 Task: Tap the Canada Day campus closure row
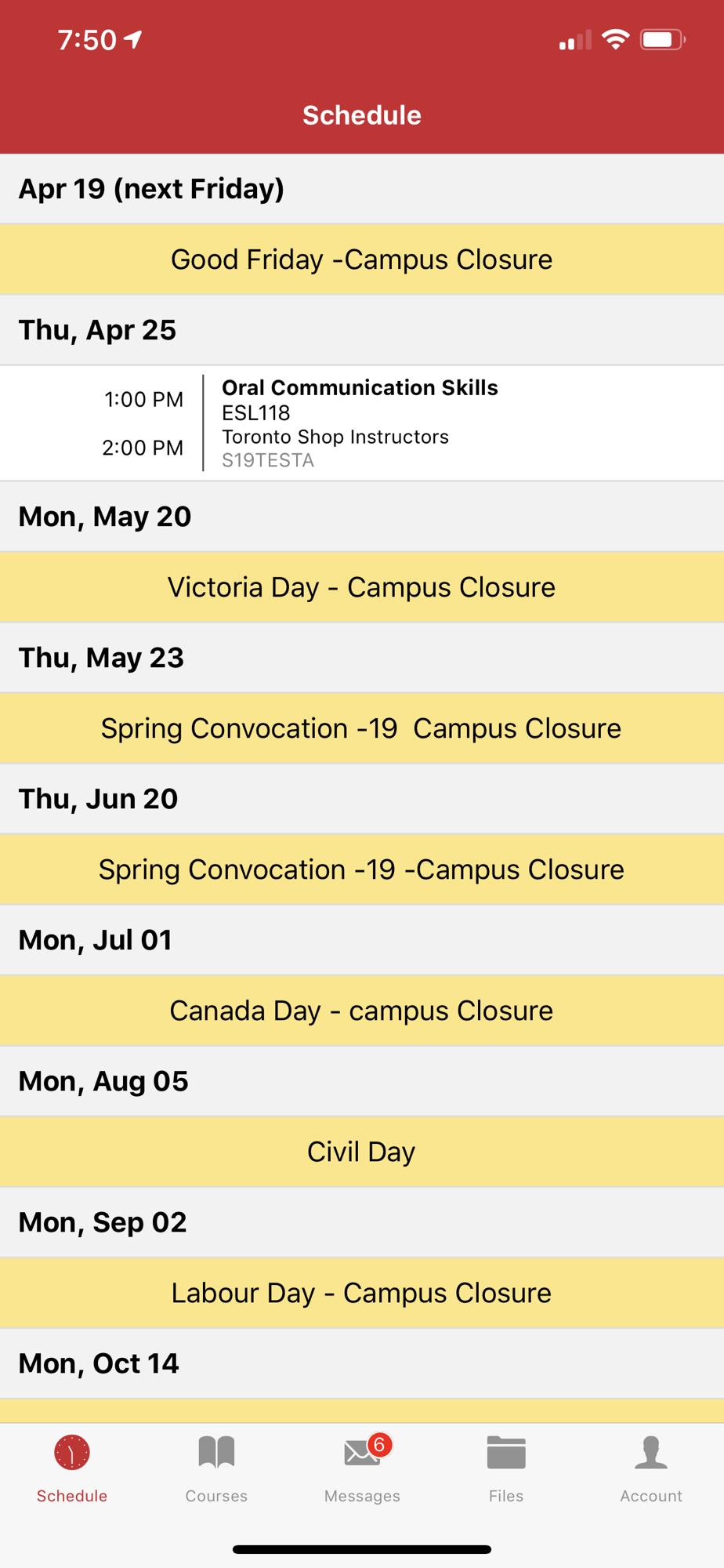click(x=362, y=1011)
